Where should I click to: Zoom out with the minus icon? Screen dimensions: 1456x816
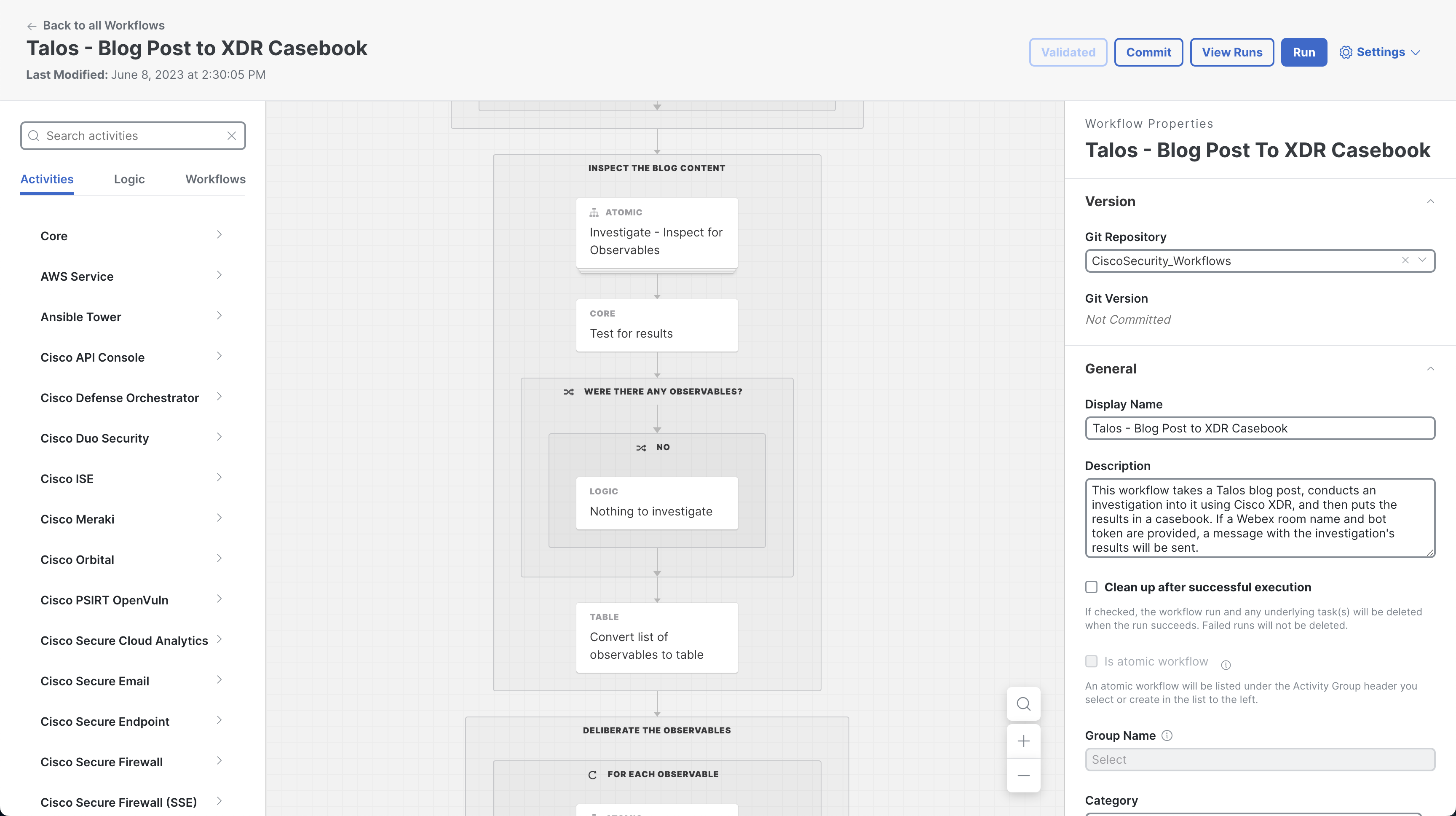tap(1023, 775)
